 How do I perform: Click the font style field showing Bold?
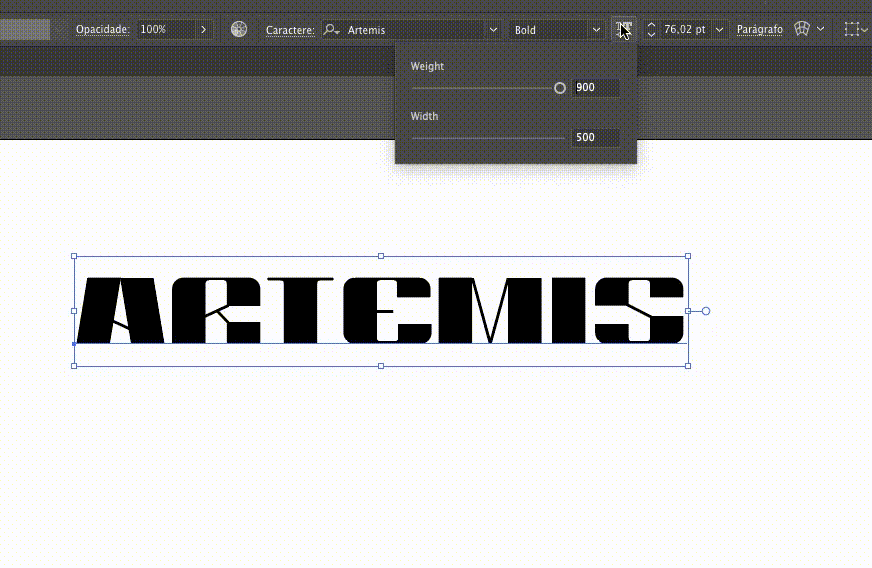tap(551, 29)
